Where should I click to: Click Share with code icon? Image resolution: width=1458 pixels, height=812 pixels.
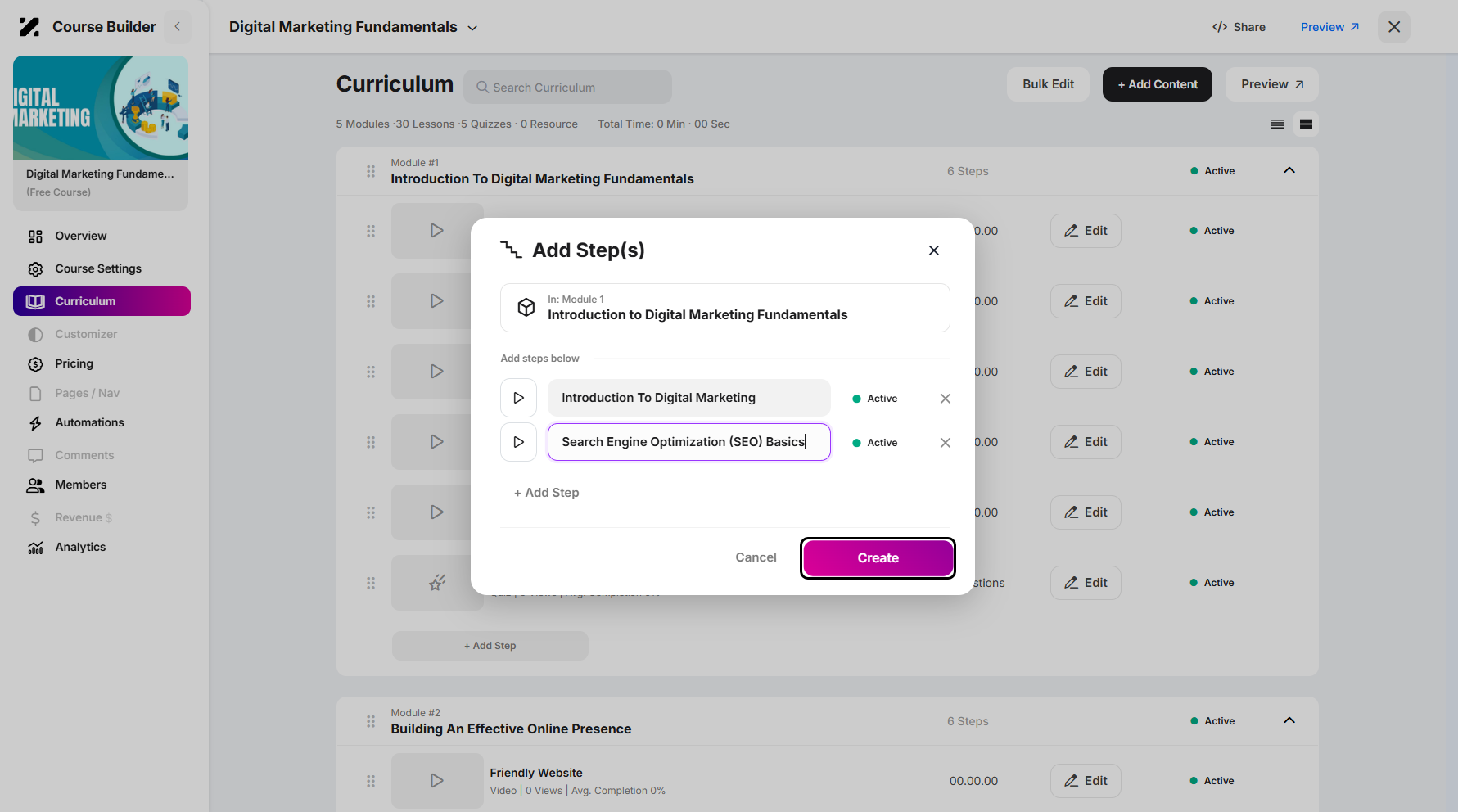pos(1239,27)
